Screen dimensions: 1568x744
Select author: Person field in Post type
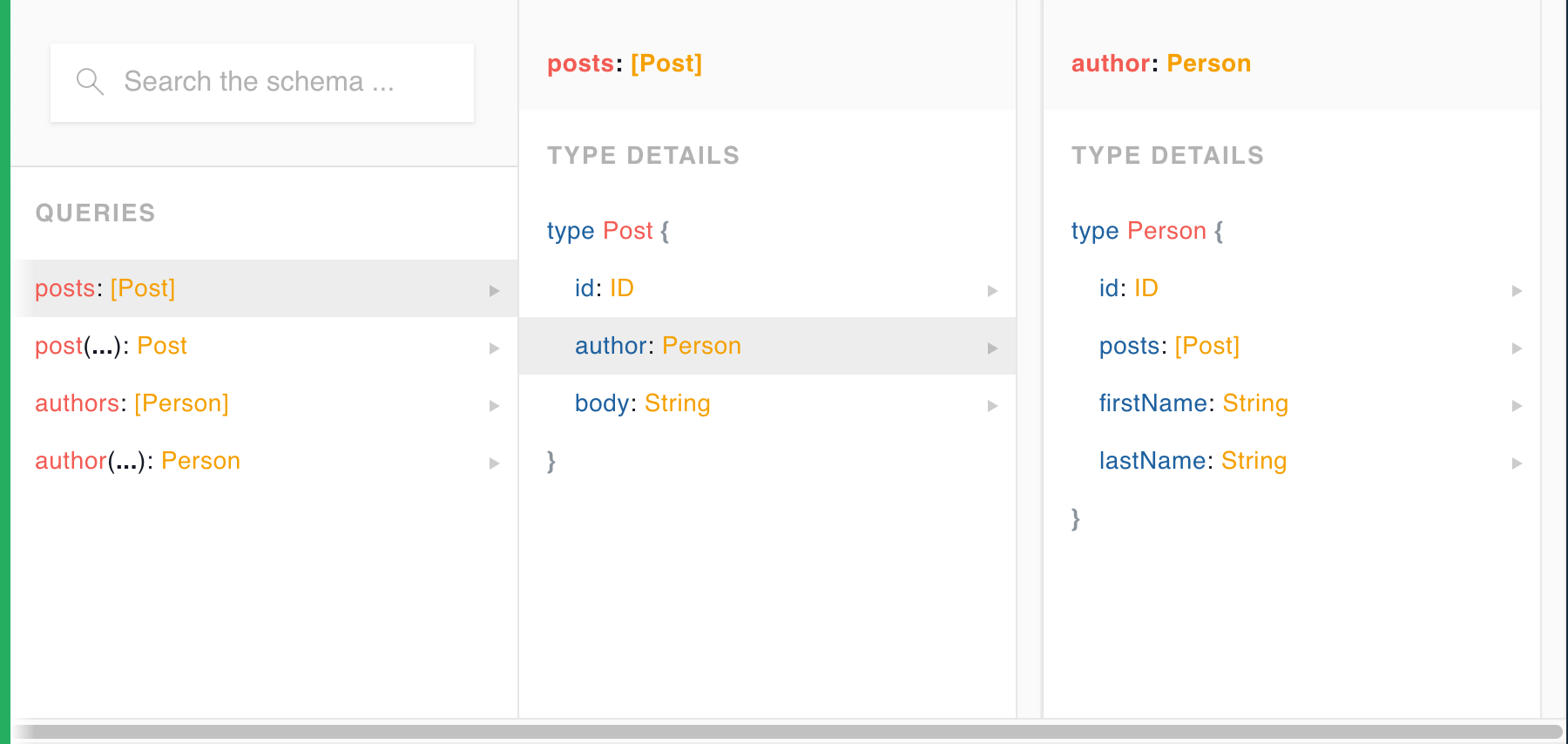pyautogui.click(x=658, y=346)
